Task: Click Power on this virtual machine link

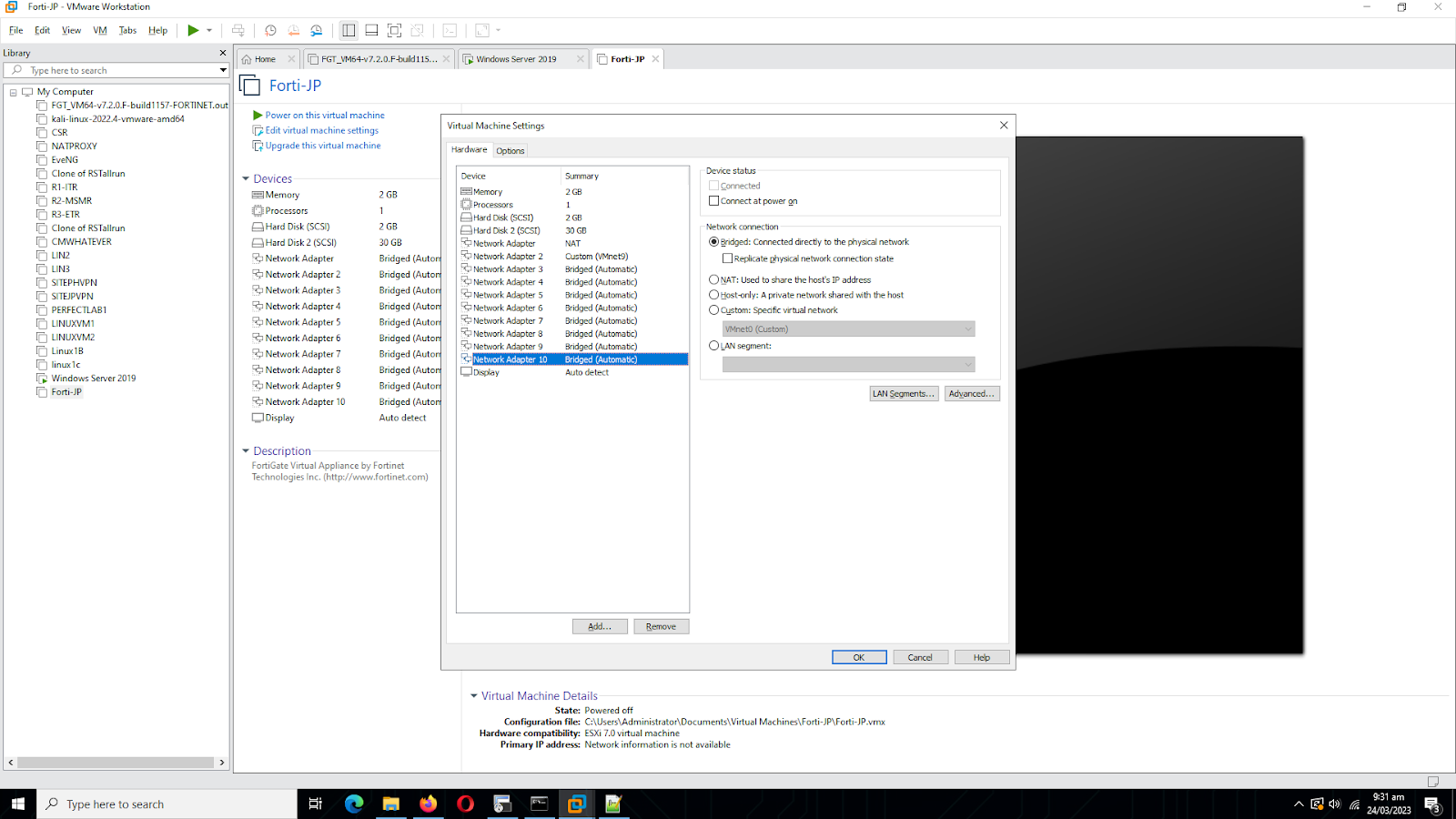Action: coord(325,116)
